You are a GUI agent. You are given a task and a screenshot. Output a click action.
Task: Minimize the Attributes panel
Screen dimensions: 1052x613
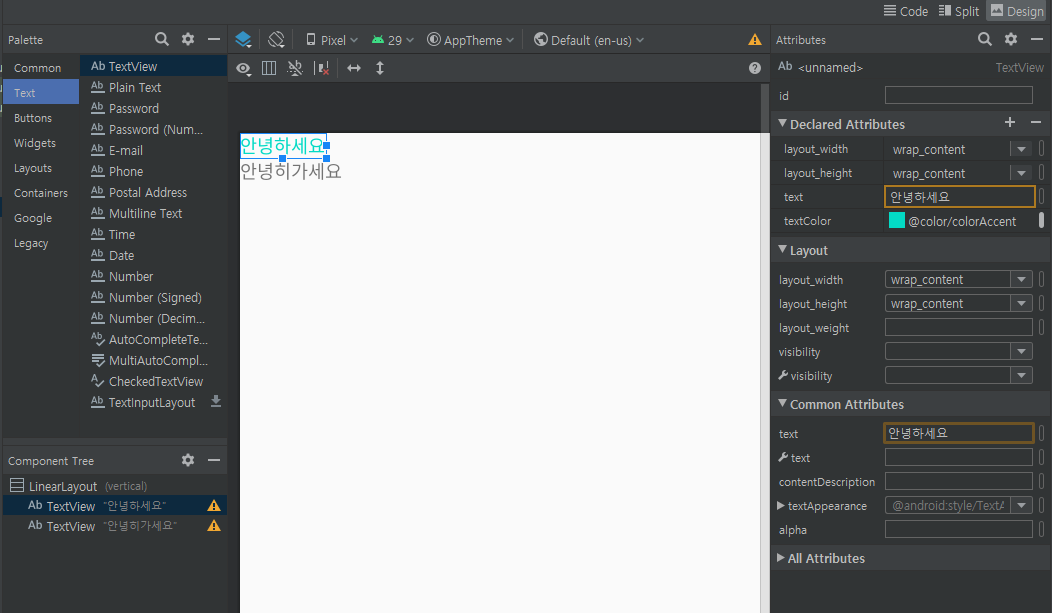tap(1037, 40)
